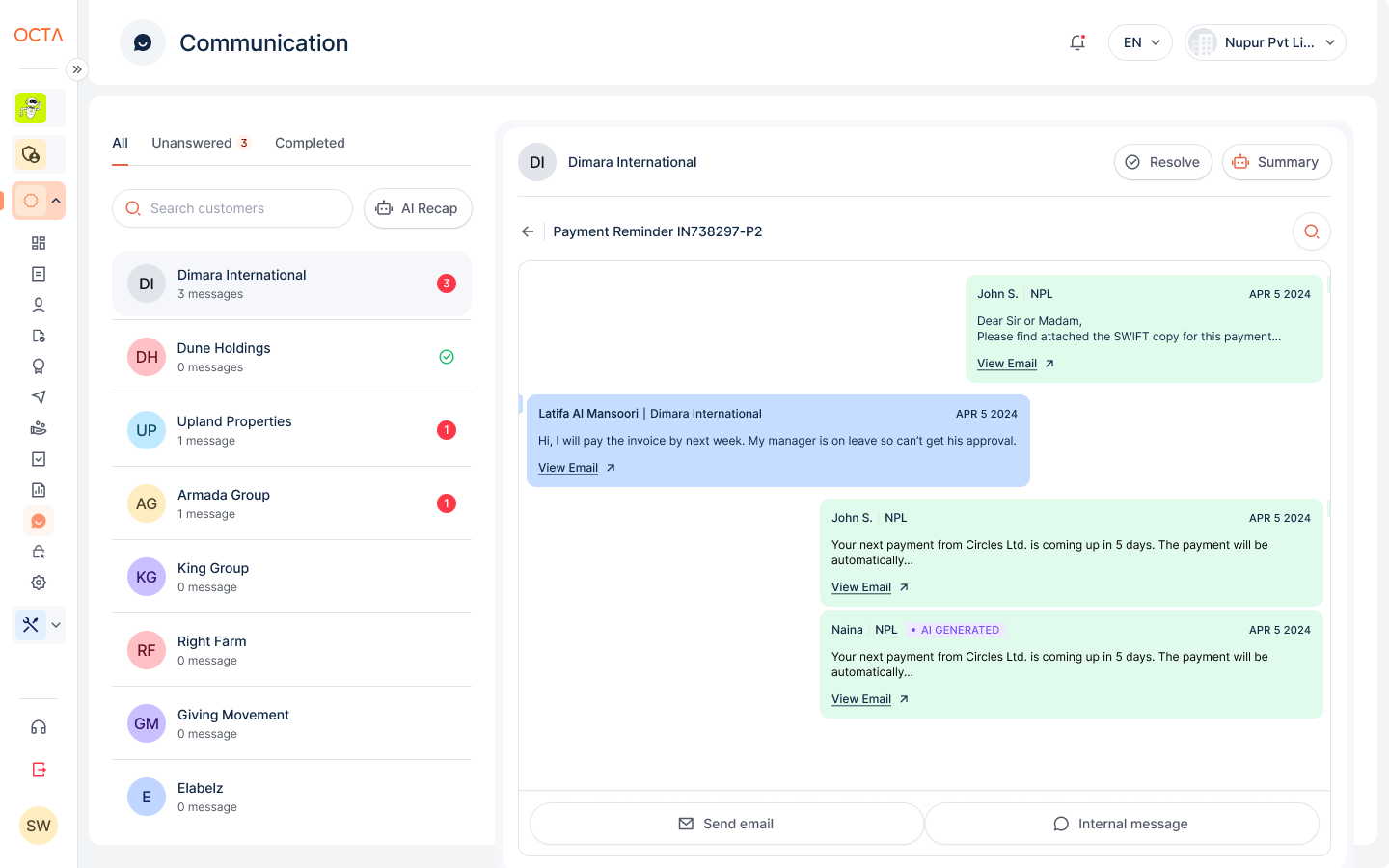Open the Summary button
This screenshot has width=1389, height=868.
(1277, 162)
